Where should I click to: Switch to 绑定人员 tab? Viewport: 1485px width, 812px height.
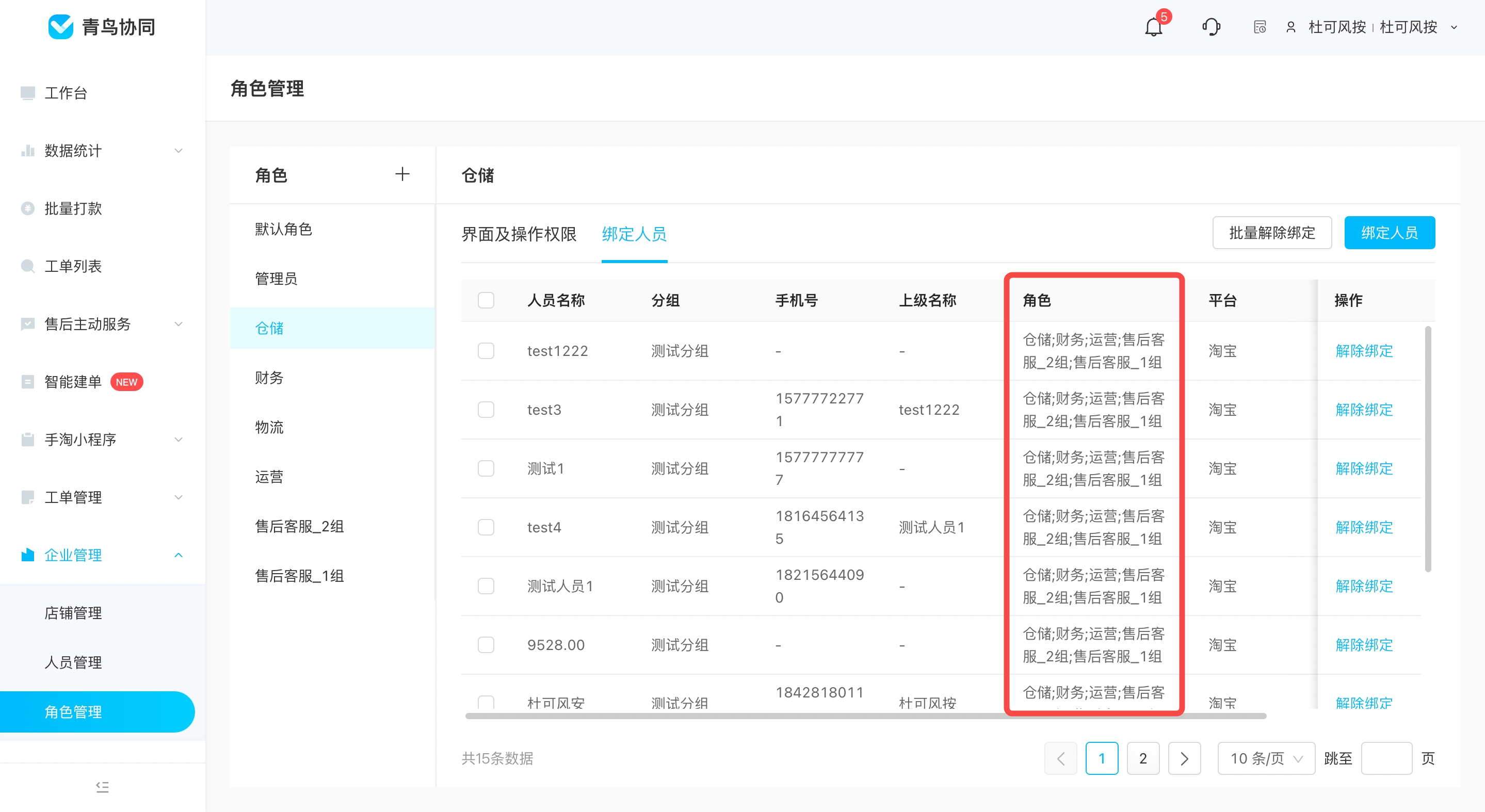point(634,234)
